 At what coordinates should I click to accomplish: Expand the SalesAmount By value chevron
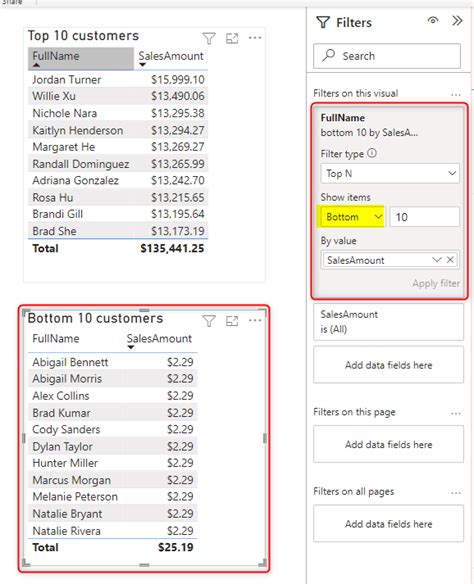(437, 260)
